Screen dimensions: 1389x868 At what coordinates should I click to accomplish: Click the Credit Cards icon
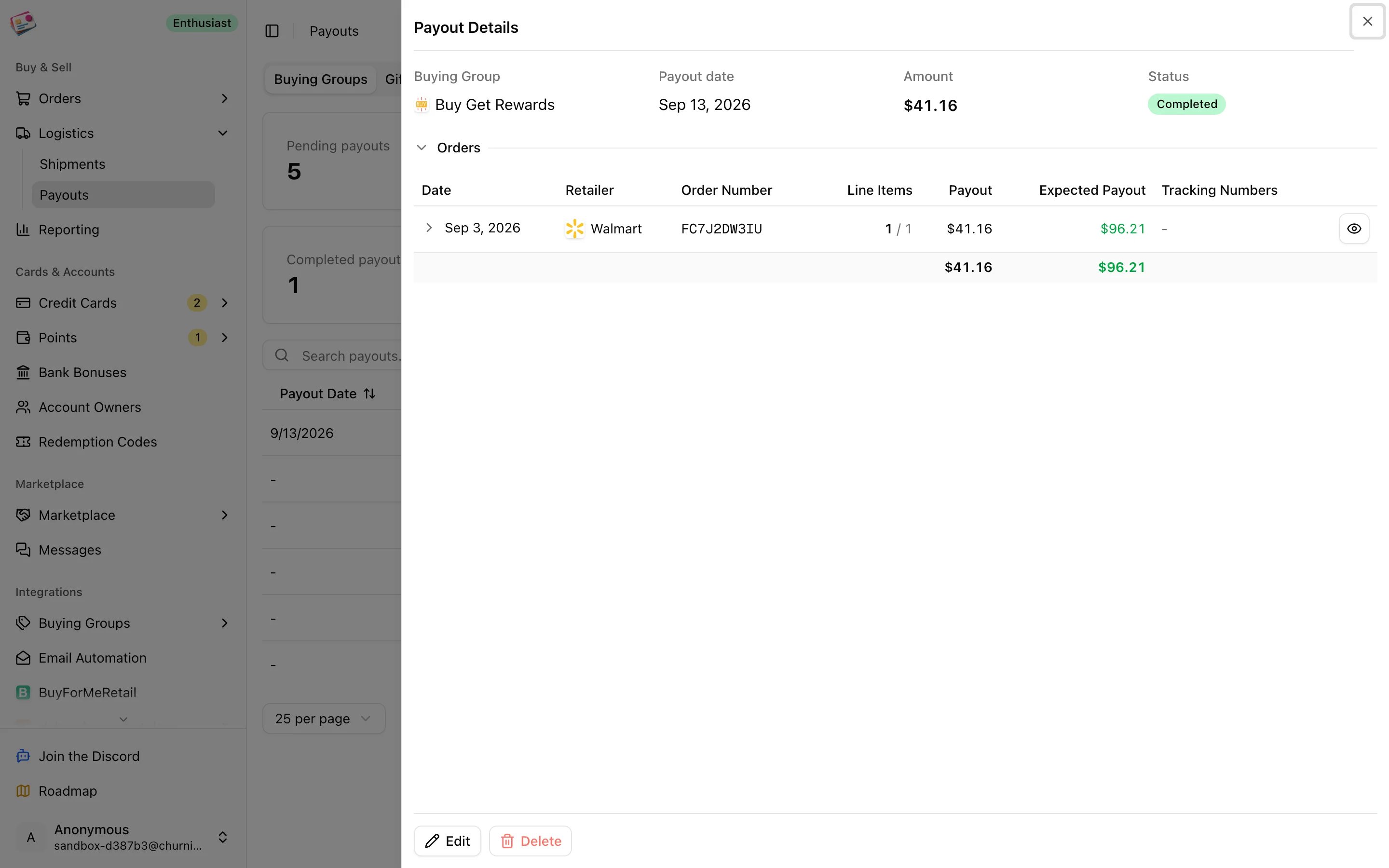tap(23, 303)
